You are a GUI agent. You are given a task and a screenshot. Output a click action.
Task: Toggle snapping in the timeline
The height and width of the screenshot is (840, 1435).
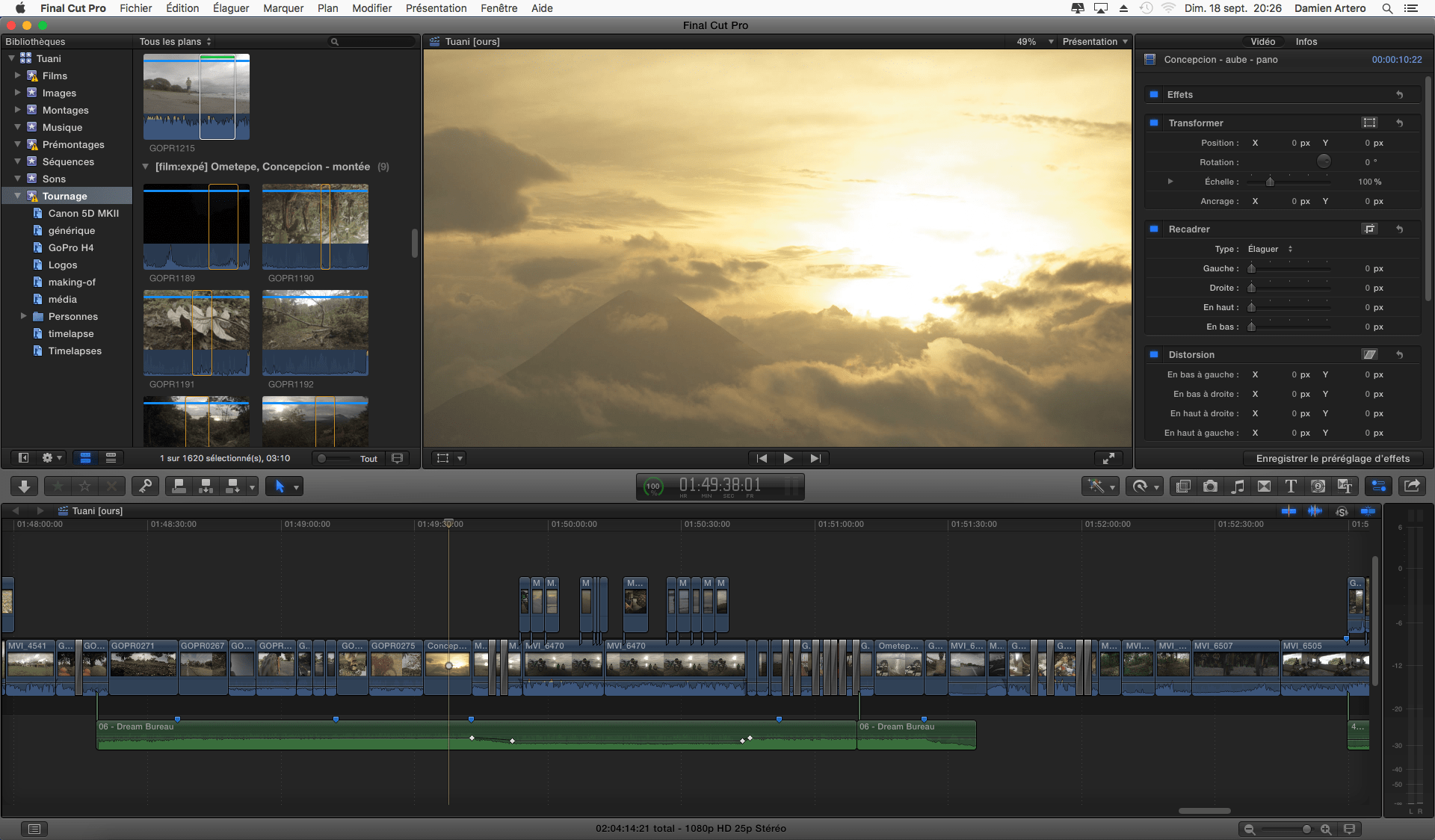1368,511
